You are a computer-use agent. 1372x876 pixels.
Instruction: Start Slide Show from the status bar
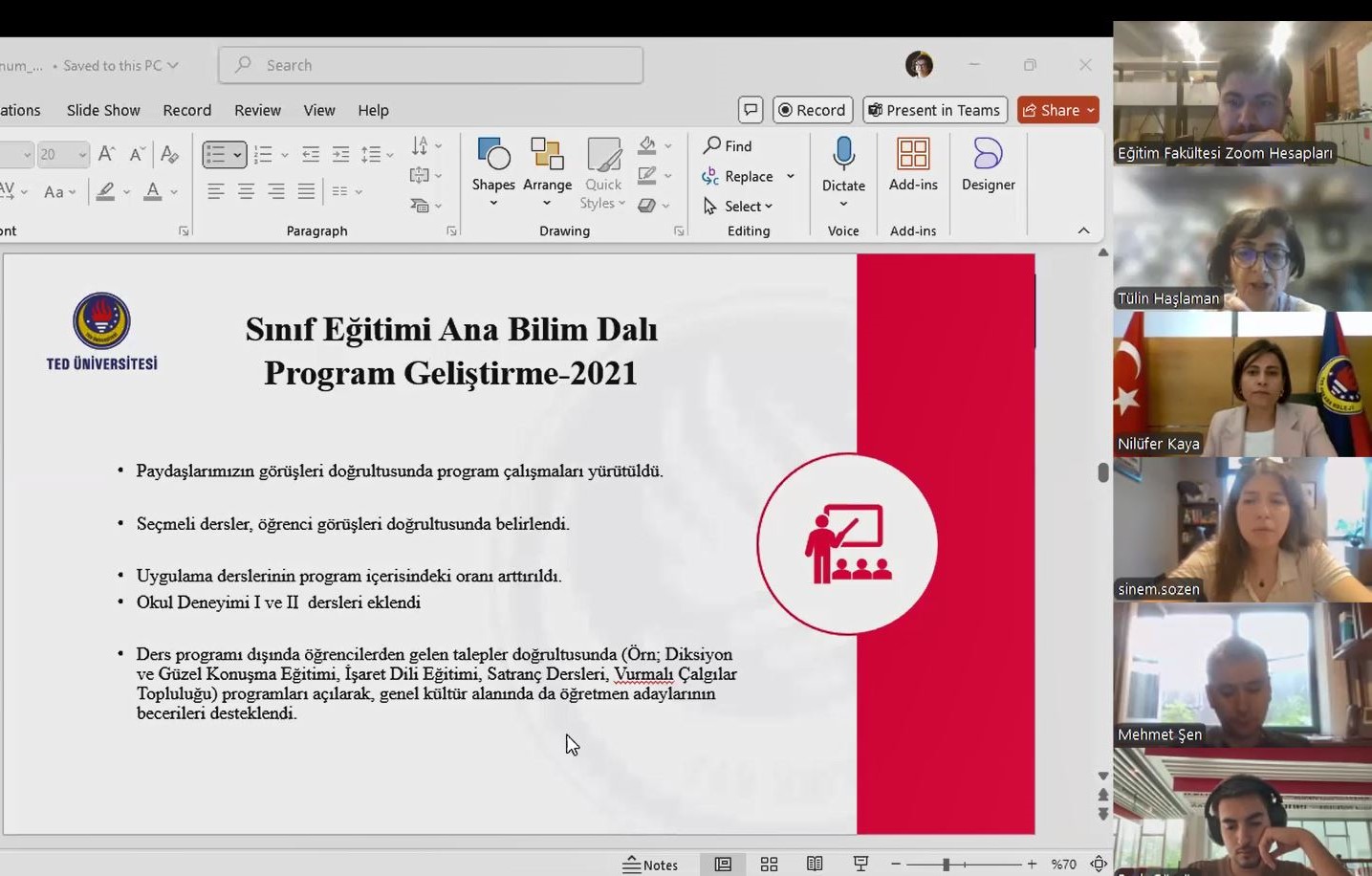(860, 864)
